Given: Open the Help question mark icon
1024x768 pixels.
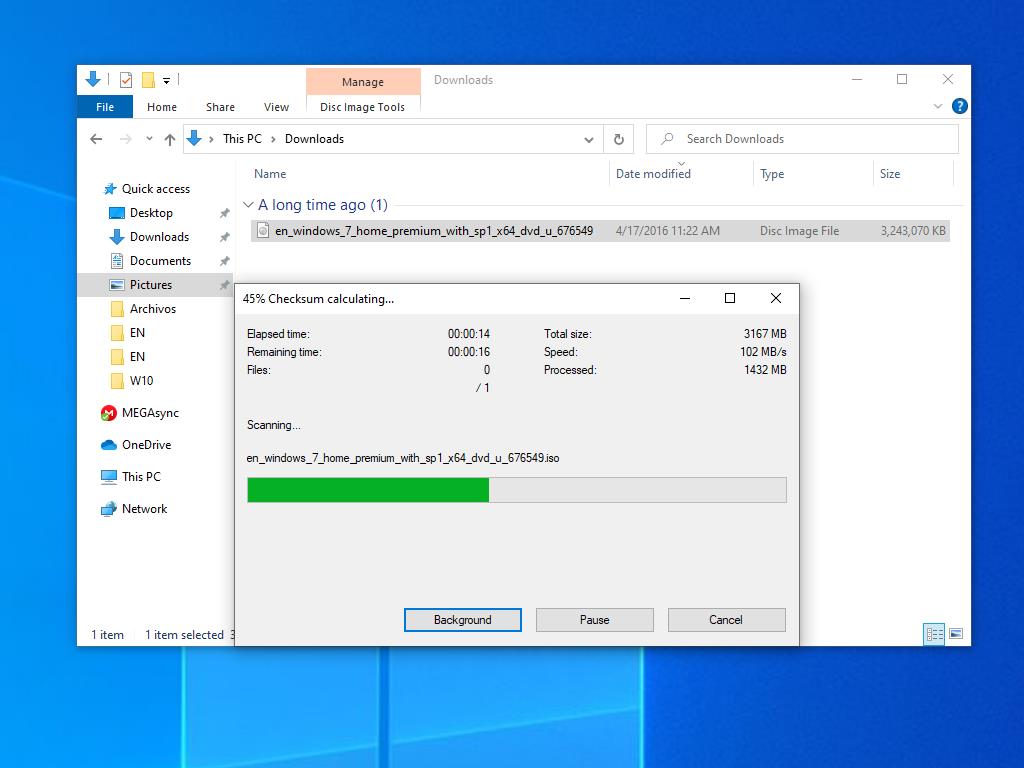Looking at the screenshot, I should 959,106.
